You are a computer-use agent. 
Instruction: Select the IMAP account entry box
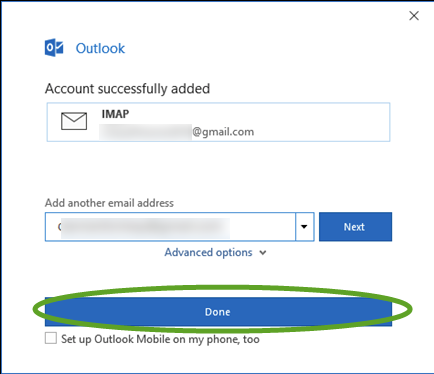coord(218,122)
